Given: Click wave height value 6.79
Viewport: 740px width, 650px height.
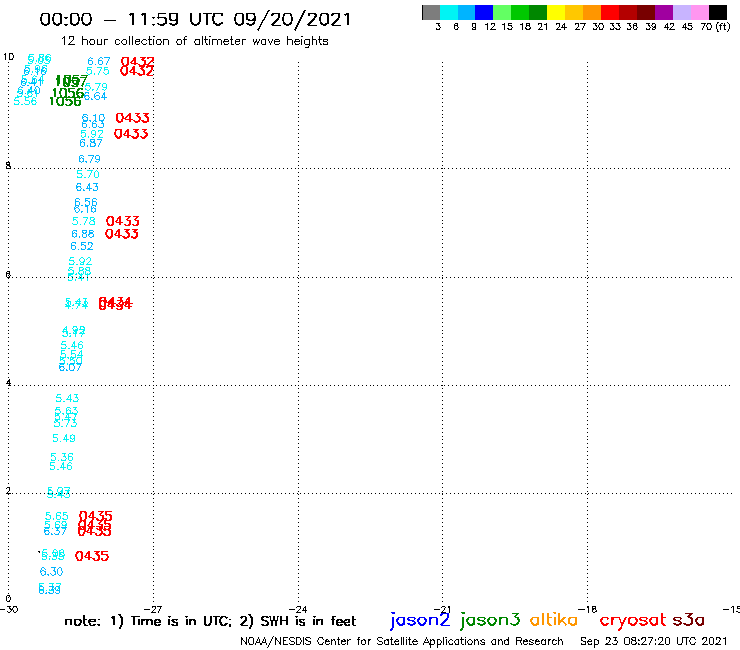Looking at the screenshot, I should point(89,159).
